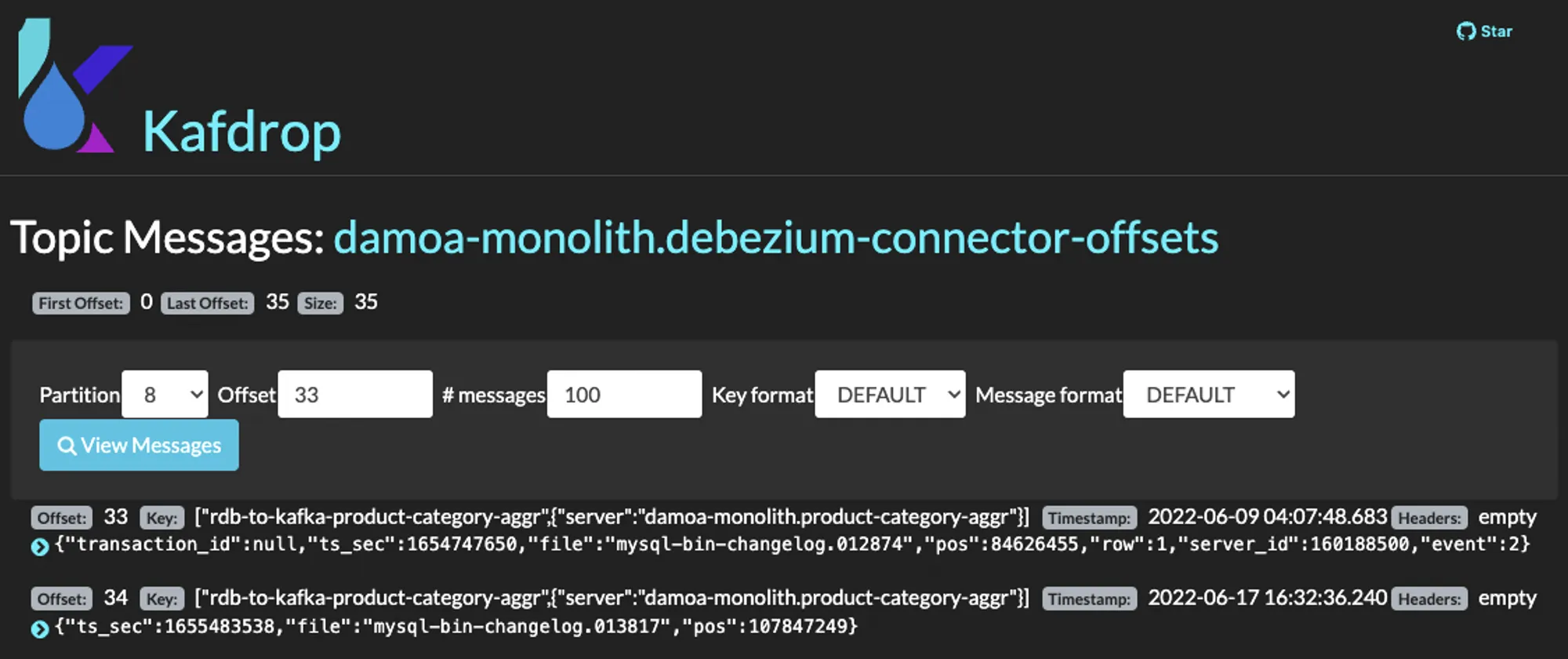1568x659 pixels.
Task: Click the GitHub Star icon
Action: click(1465, 31)
